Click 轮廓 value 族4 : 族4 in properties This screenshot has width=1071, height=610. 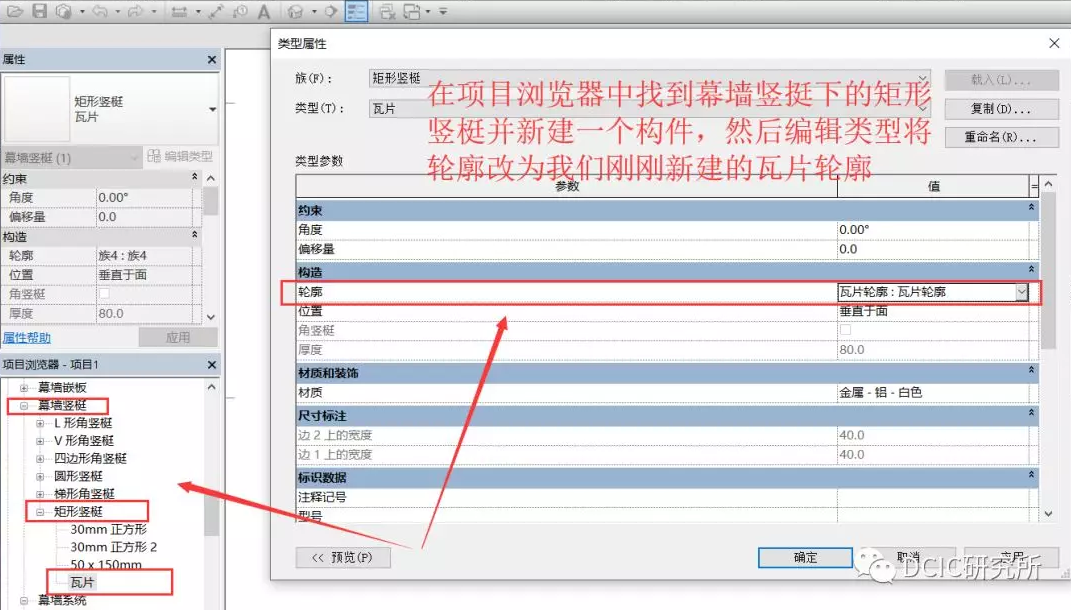pos(144,255)
